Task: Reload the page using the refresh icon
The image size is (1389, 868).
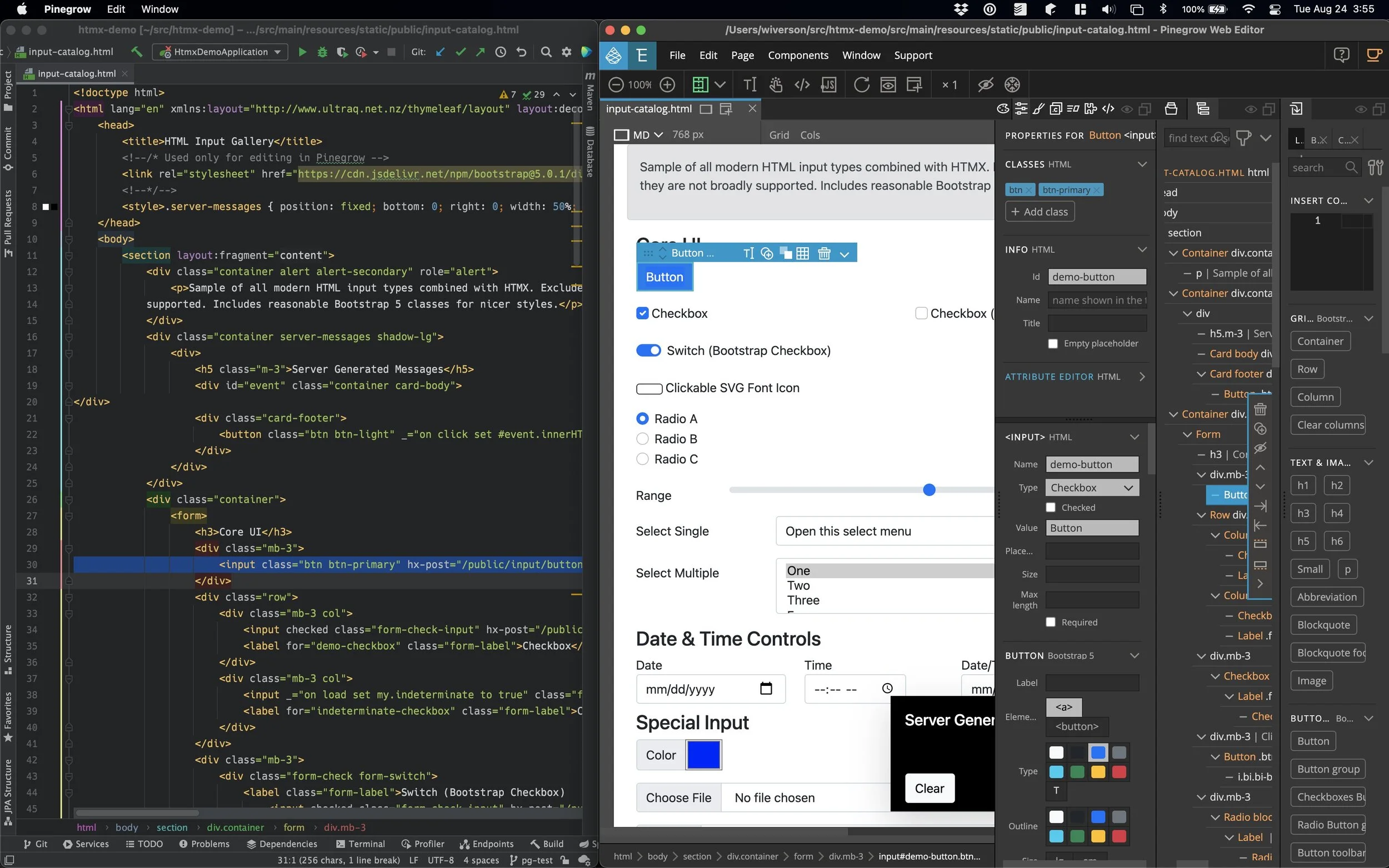Action: pos(861,84)
